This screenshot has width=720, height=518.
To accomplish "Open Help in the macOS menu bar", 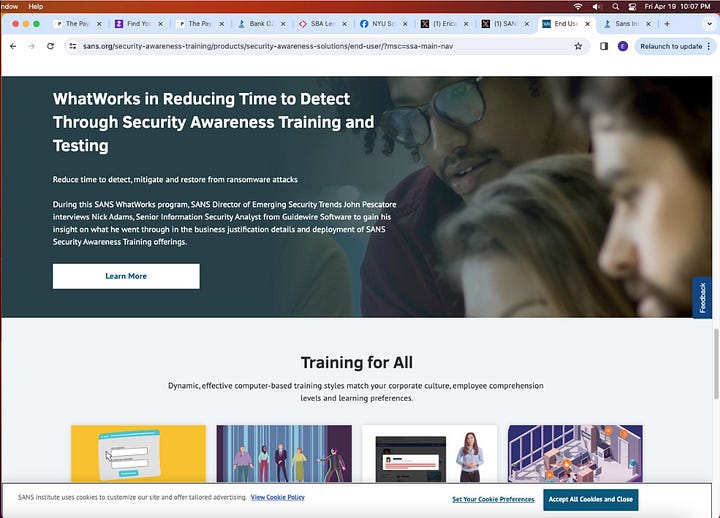I will (35, 6).
